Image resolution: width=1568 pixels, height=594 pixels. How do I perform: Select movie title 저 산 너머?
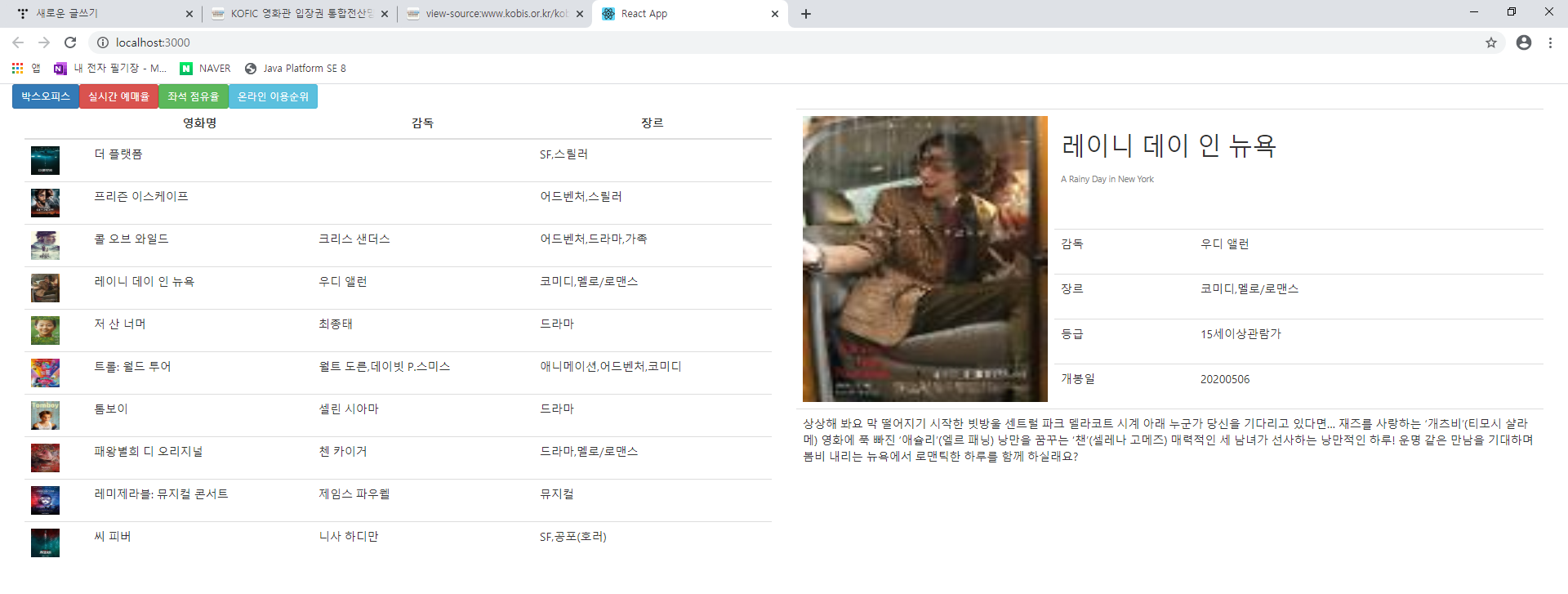pyautogui.click(x=120, y=324)
